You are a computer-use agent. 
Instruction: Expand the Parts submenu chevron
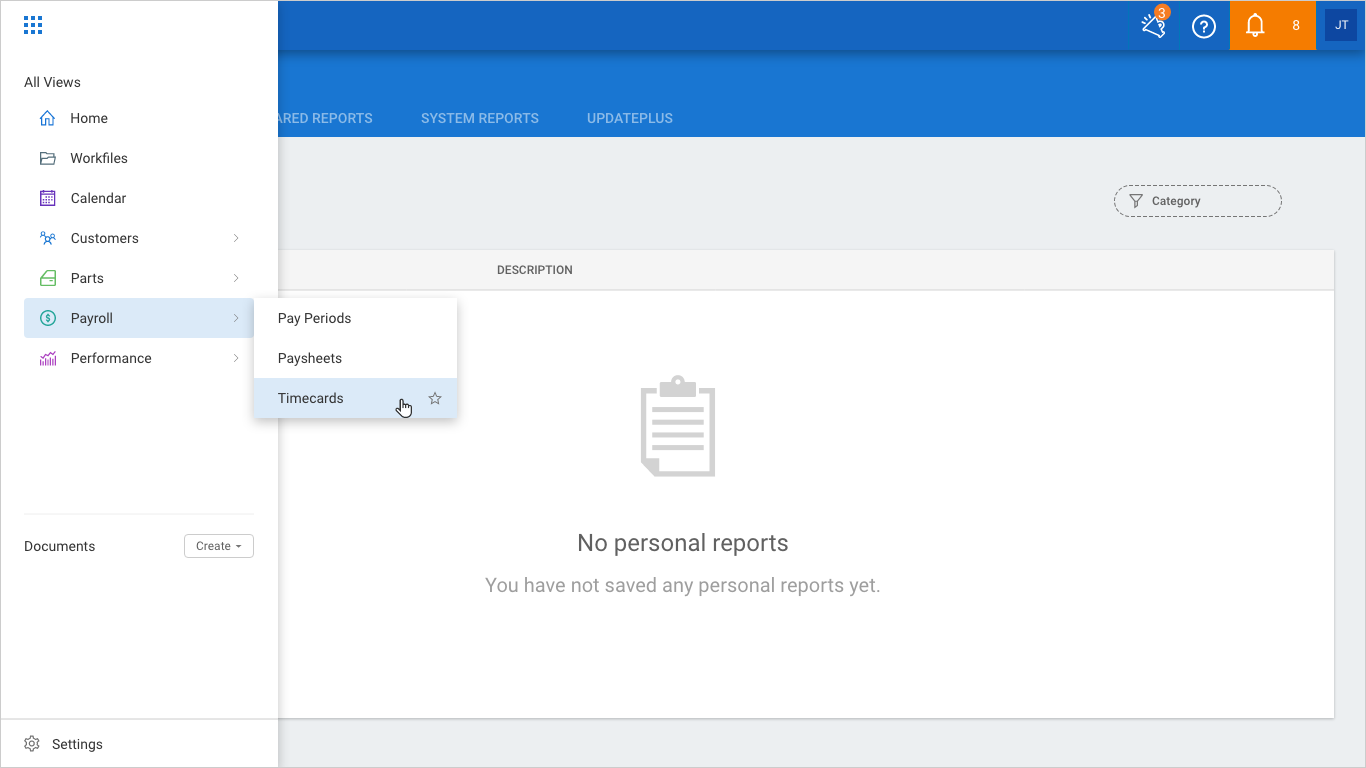tap(236, 278)
